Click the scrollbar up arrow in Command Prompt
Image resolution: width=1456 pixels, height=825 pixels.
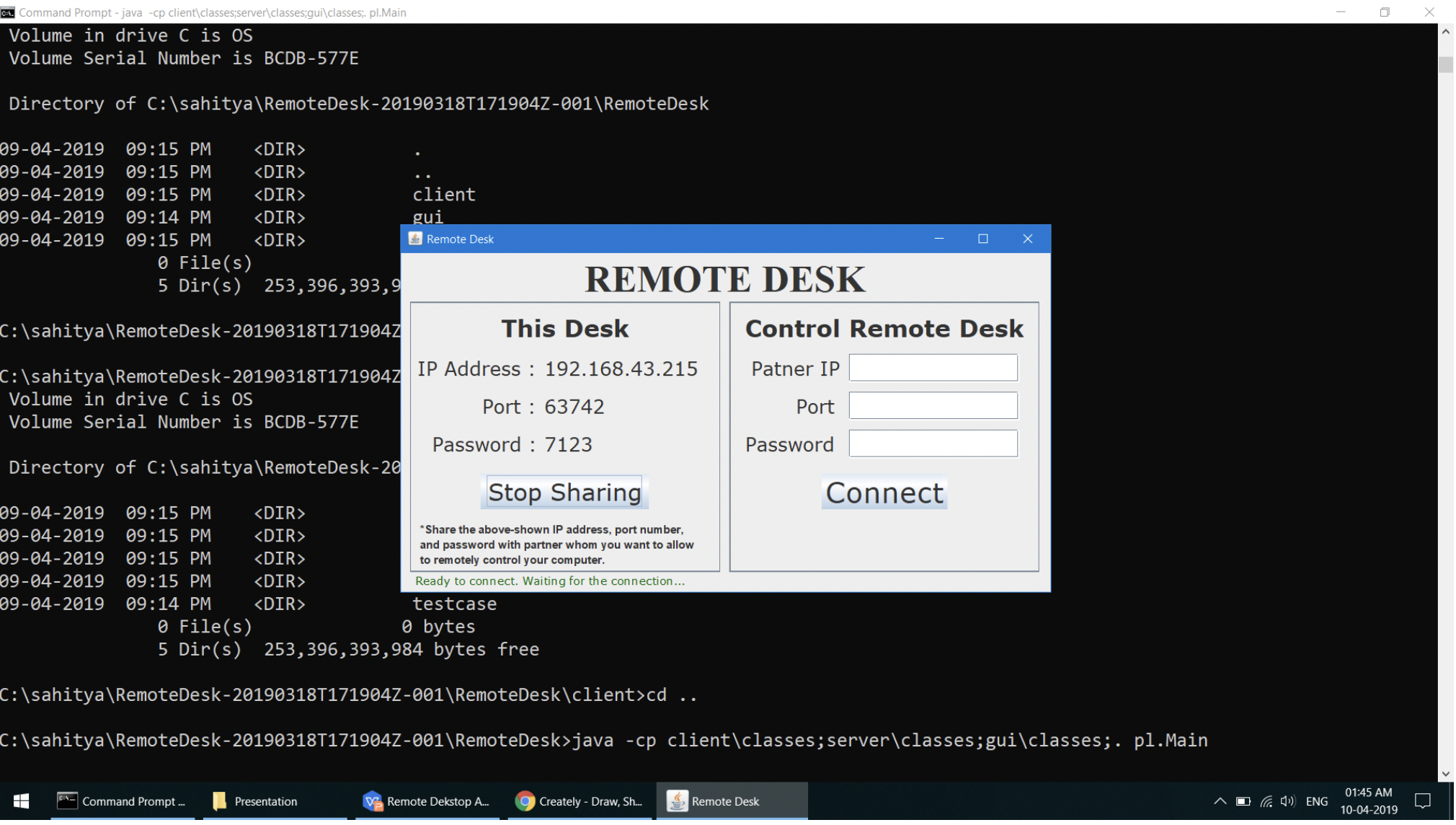[x=1445, y=31]
